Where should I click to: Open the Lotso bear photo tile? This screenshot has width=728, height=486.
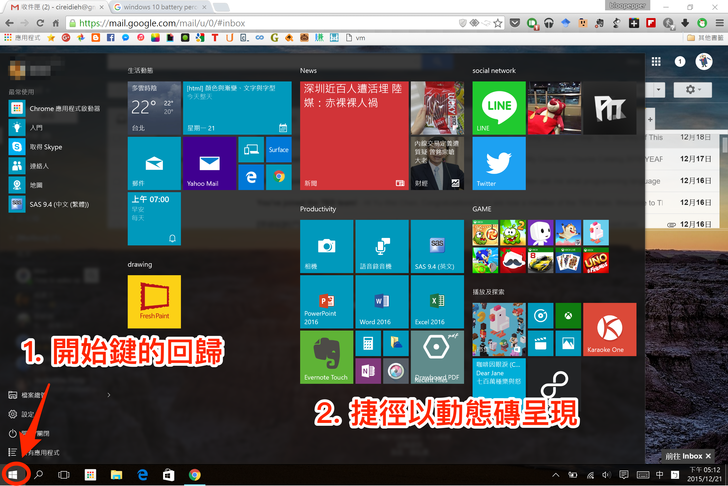(554, 108)
